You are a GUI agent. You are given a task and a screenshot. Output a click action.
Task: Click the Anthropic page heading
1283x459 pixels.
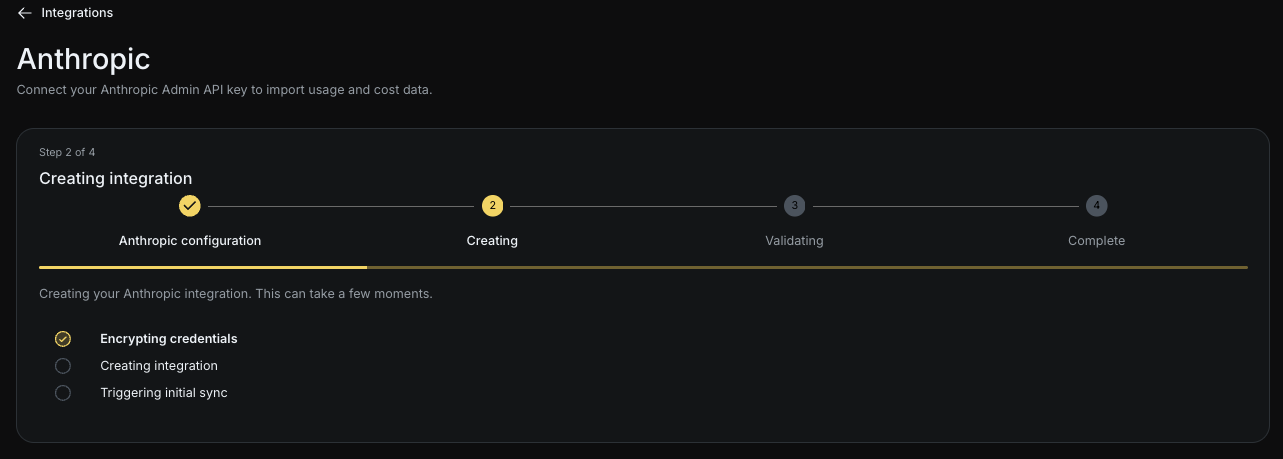(84, 59)
